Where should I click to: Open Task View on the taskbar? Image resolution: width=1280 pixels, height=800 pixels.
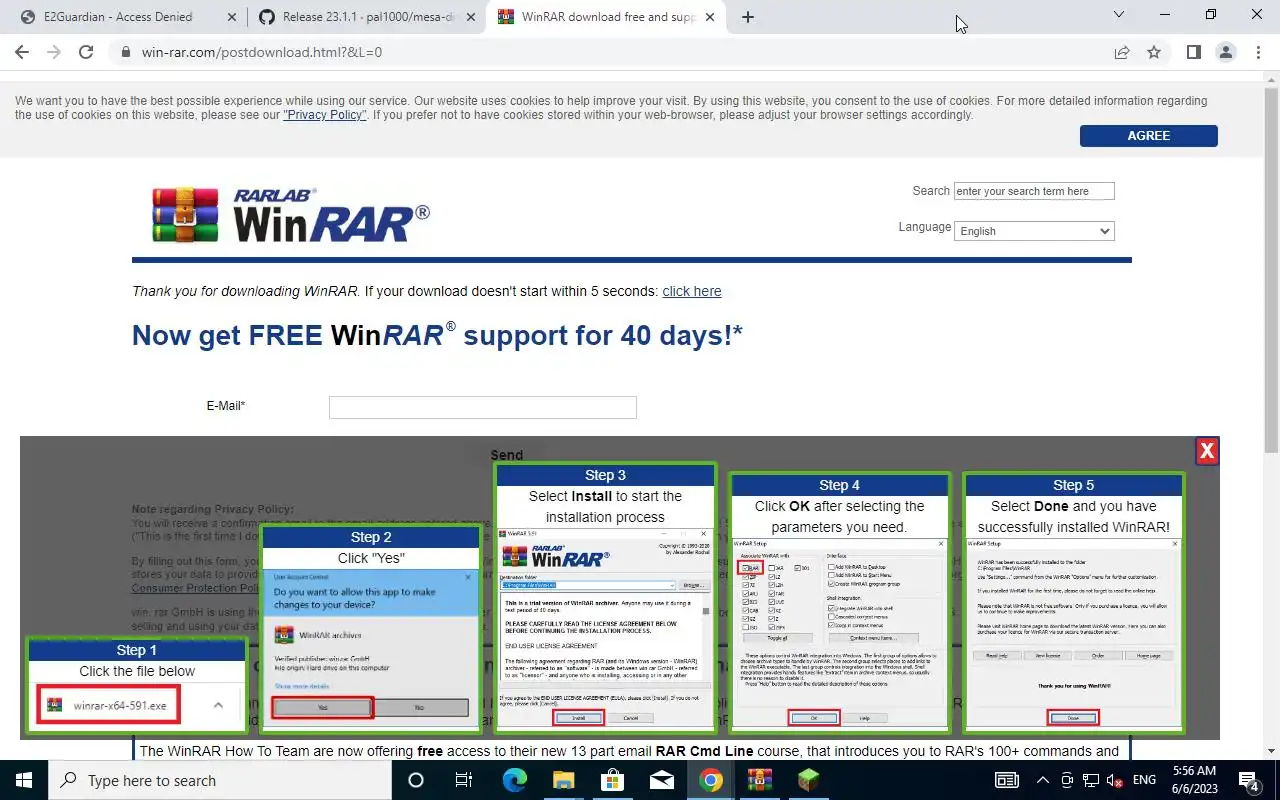[x=463, y=780]
